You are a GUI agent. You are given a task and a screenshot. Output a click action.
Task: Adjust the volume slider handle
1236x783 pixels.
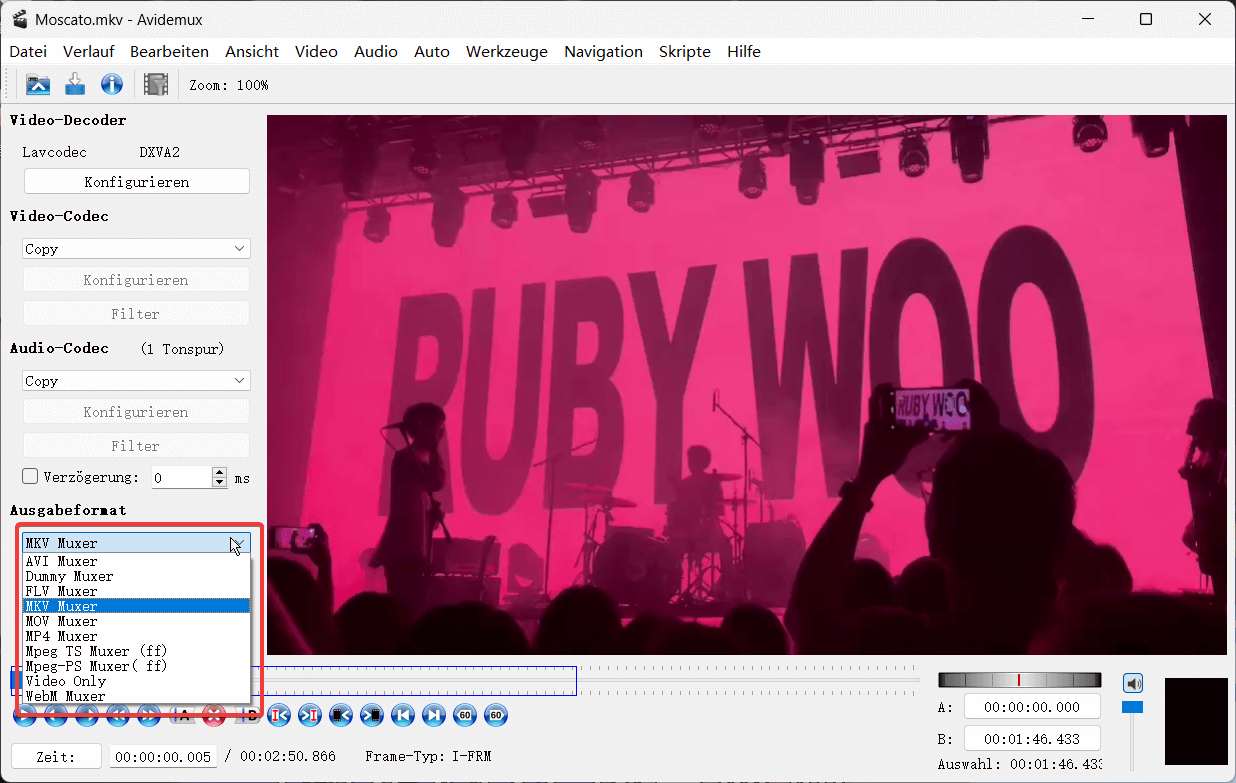[x=1132, y=707]
